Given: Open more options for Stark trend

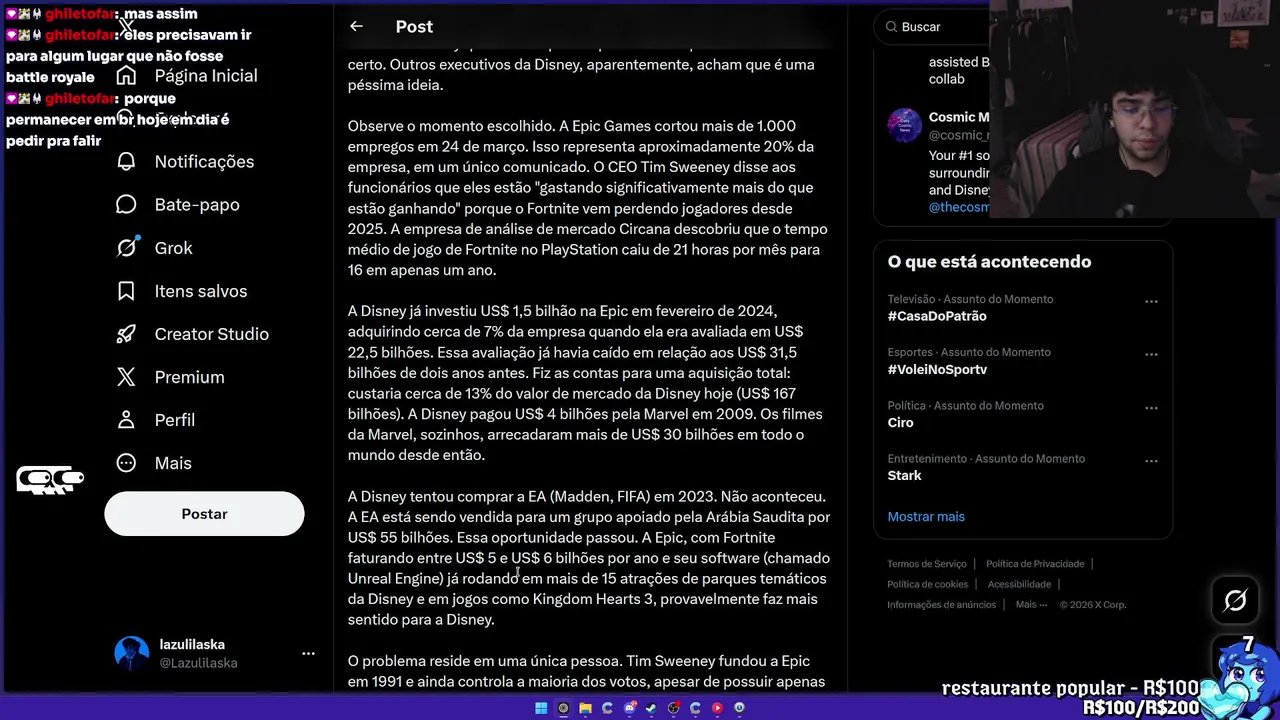Looking at the screenshot, I should click(x=1151, y=461).
